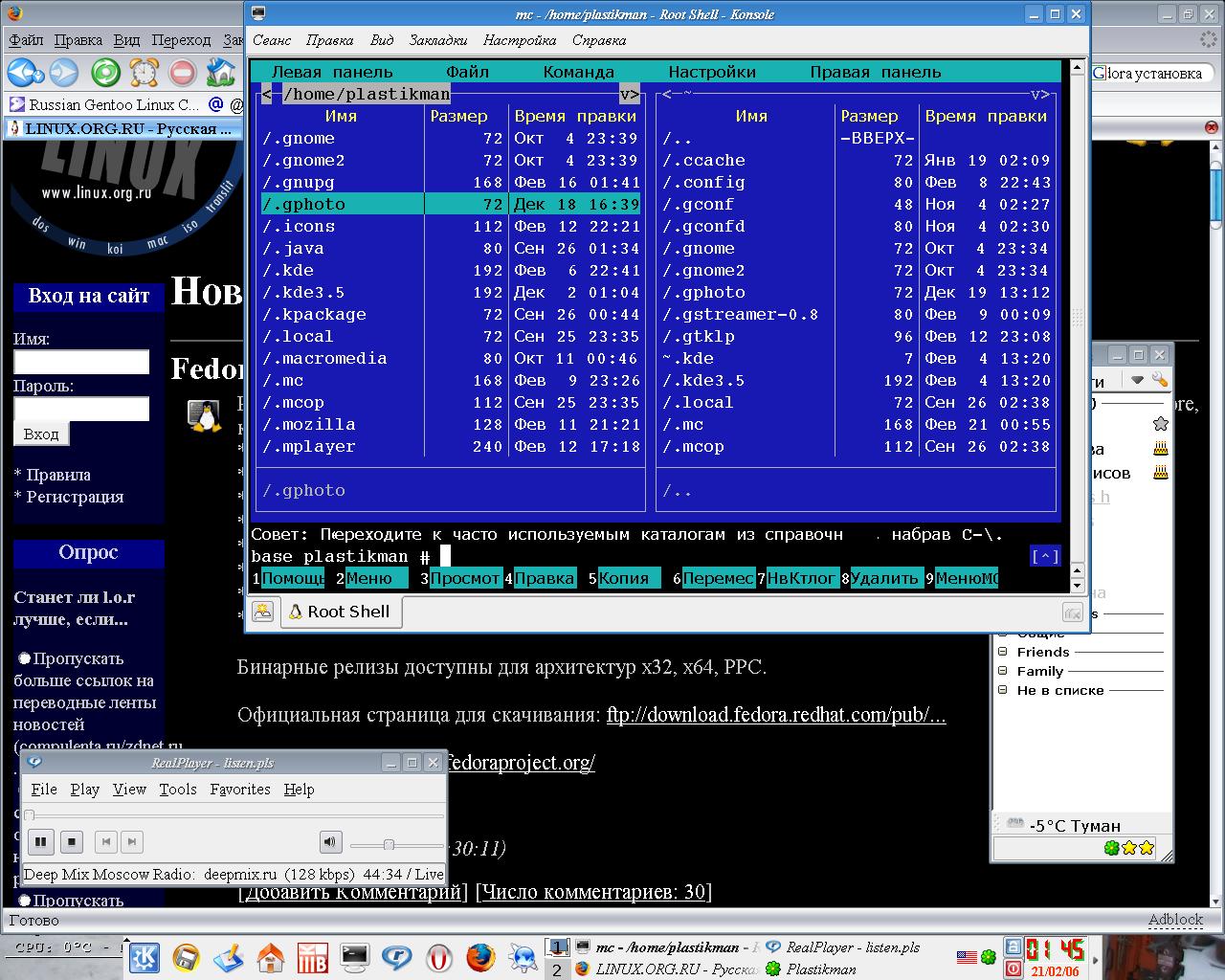Open Konsole Закладки menu
Viewport: 1225px width, 980px height.
[x=438, y=40]
